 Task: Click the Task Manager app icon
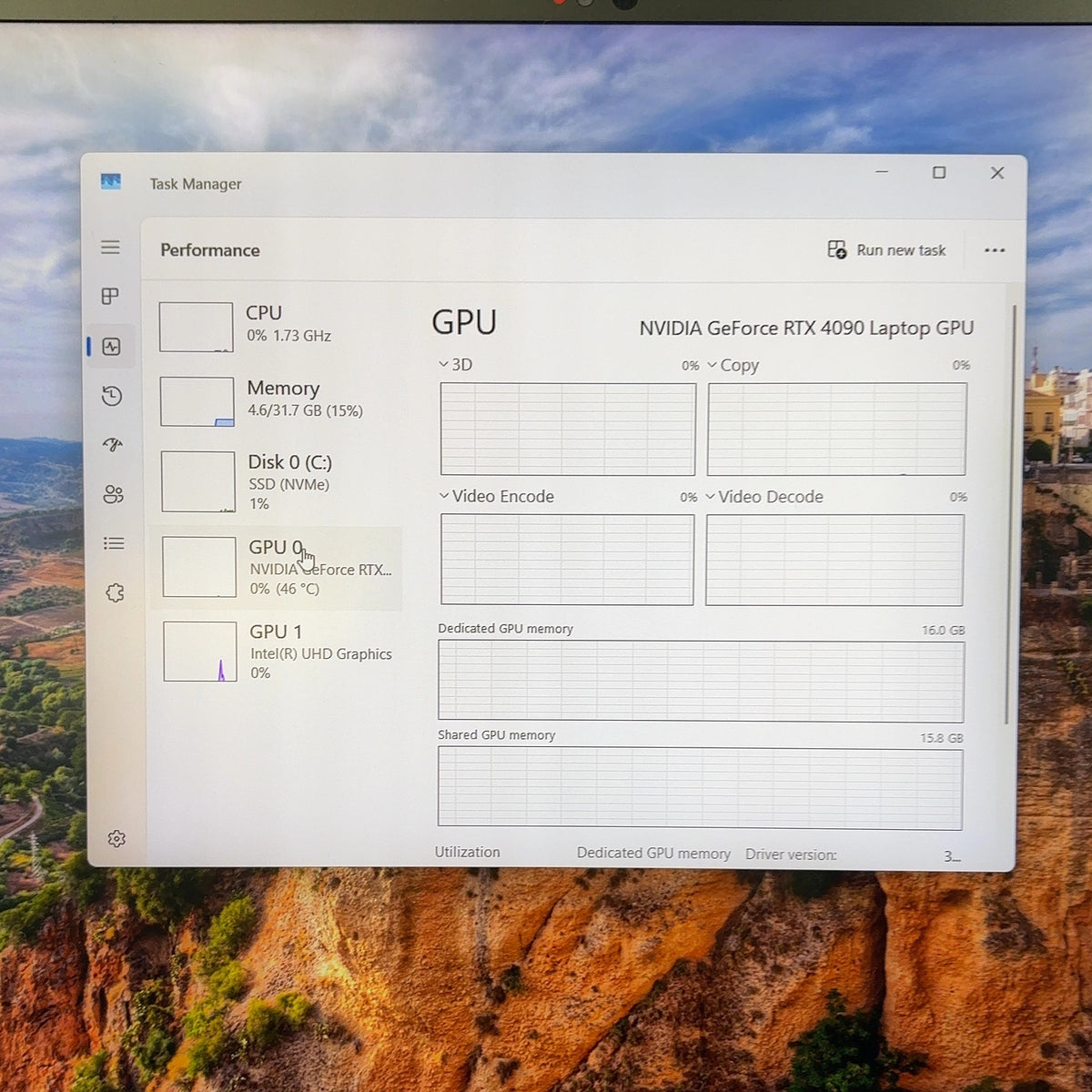[x=111, y=182]
